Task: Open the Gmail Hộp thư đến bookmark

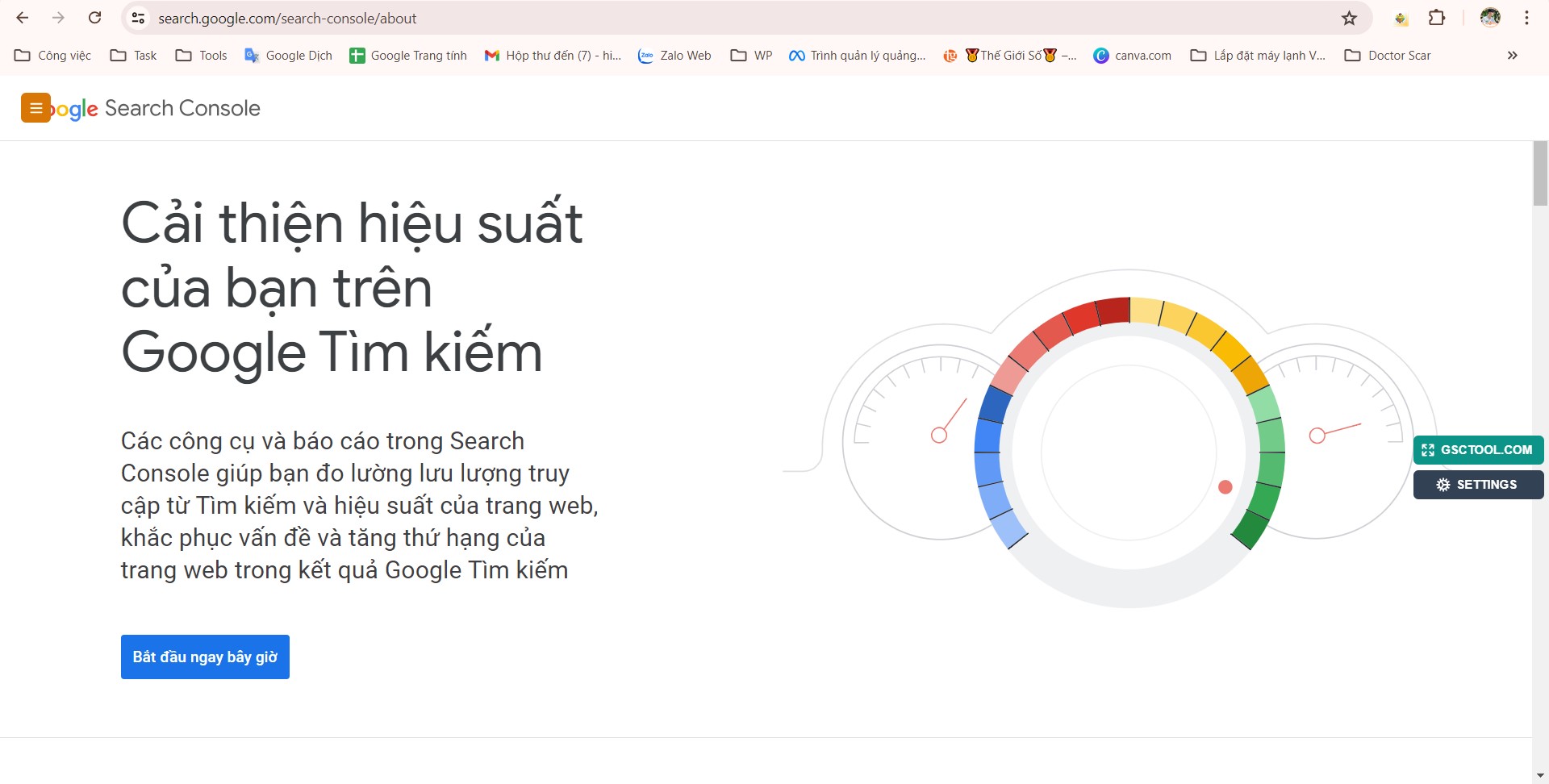Action: [553, 55]
